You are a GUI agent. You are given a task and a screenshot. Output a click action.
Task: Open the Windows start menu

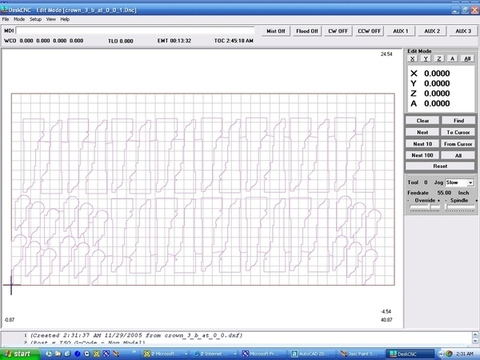(20, 354)
